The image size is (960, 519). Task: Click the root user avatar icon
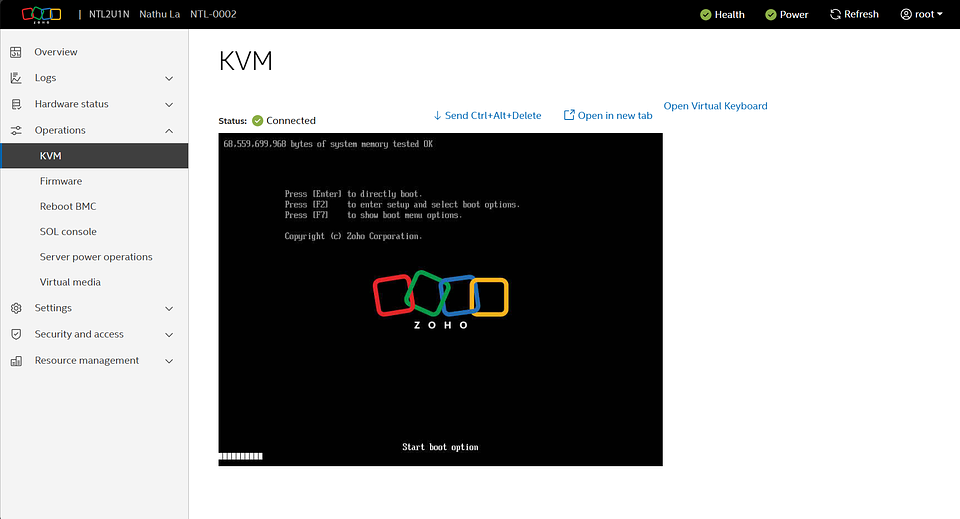[x=906, y=14]
